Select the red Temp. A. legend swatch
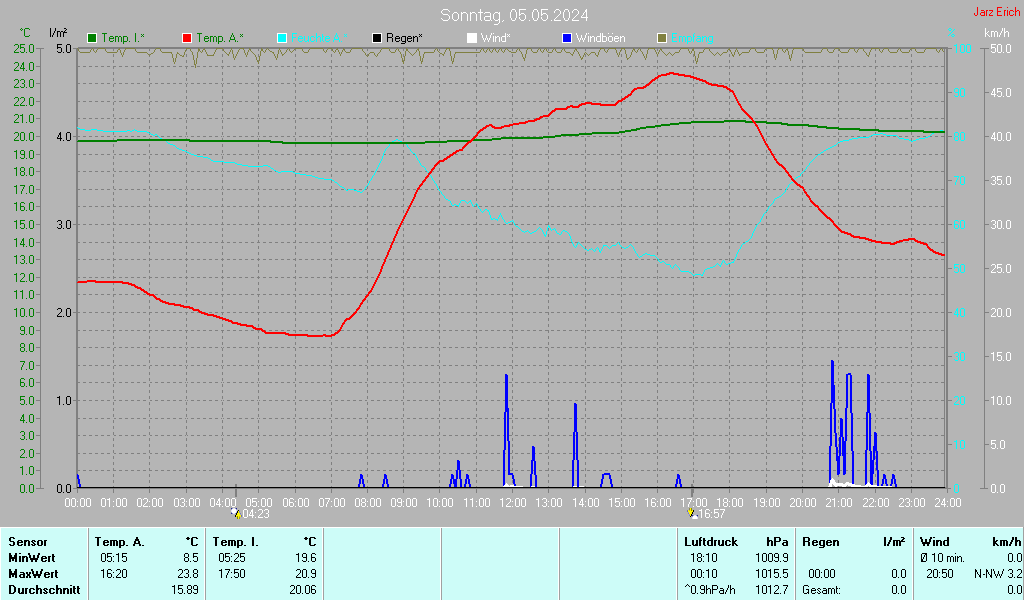 (x=188, y=38)
